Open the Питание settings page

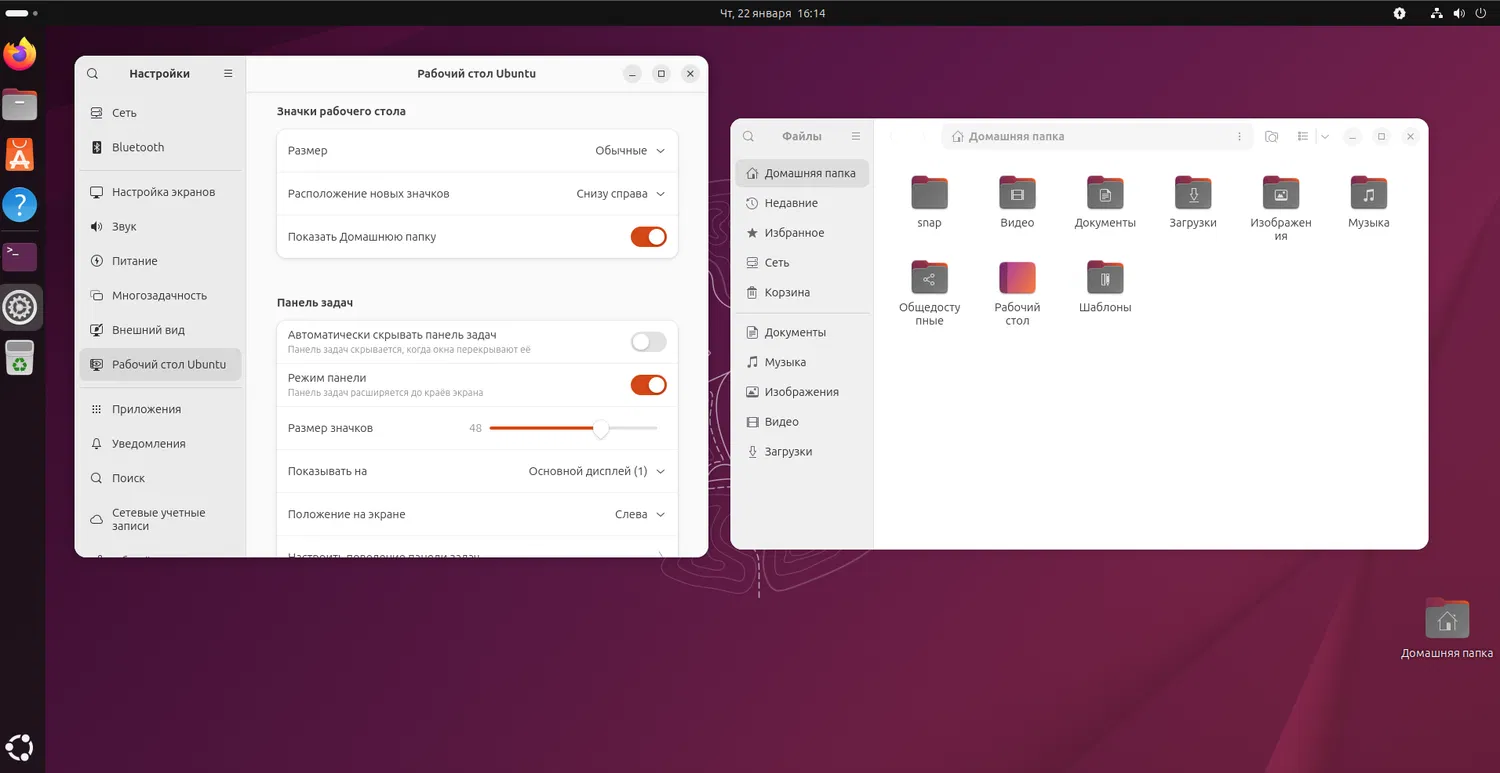click(160, 261)
